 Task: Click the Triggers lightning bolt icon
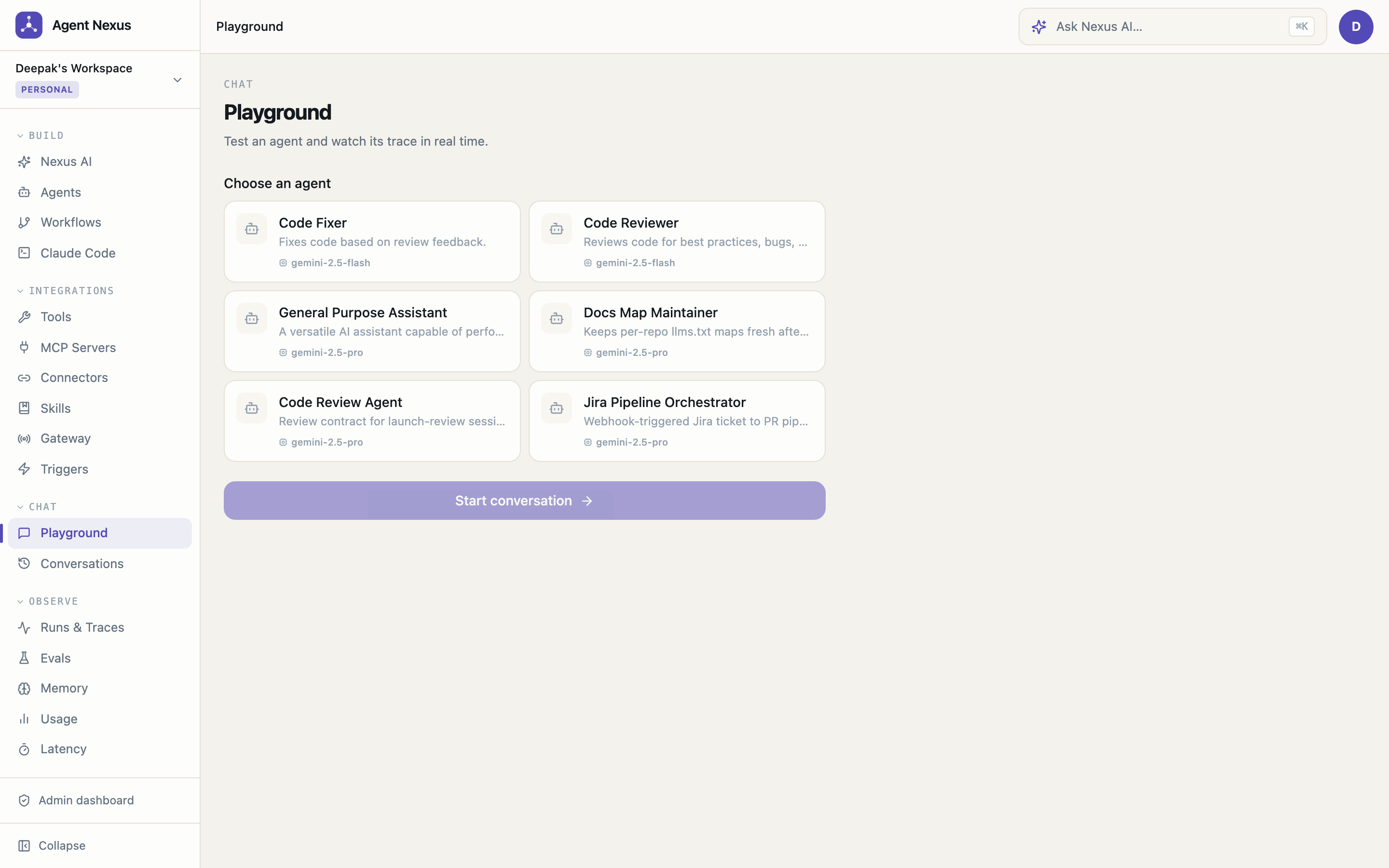tap(24, 469)
